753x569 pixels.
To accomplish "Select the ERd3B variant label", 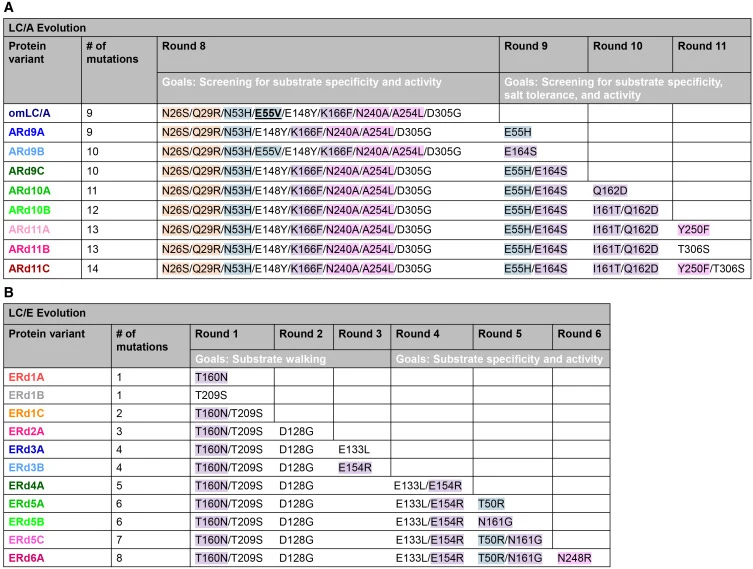I will pyautogui.click(x=26, y=468).
